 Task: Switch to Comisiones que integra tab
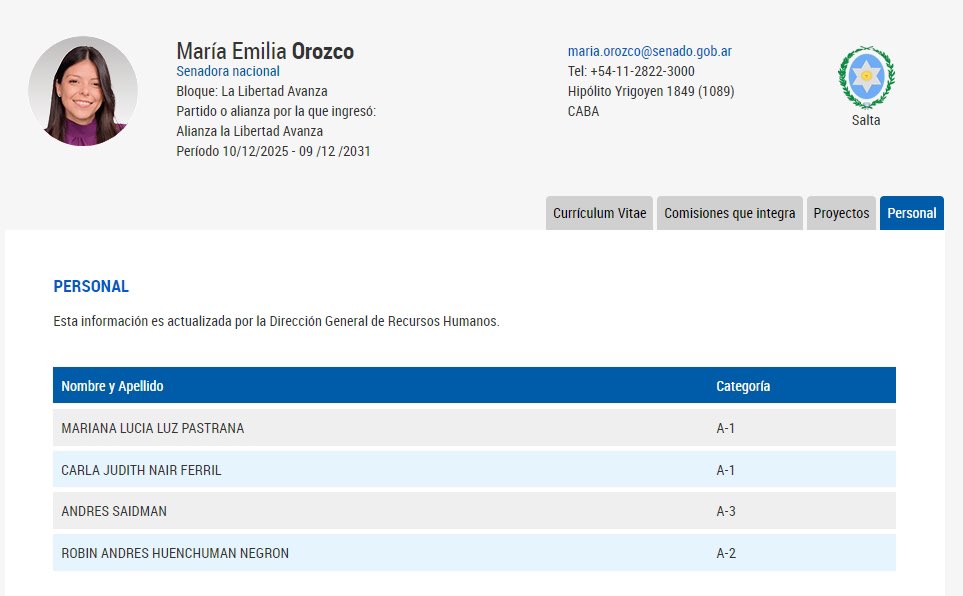pyautogui.click(x=730, y=213)
